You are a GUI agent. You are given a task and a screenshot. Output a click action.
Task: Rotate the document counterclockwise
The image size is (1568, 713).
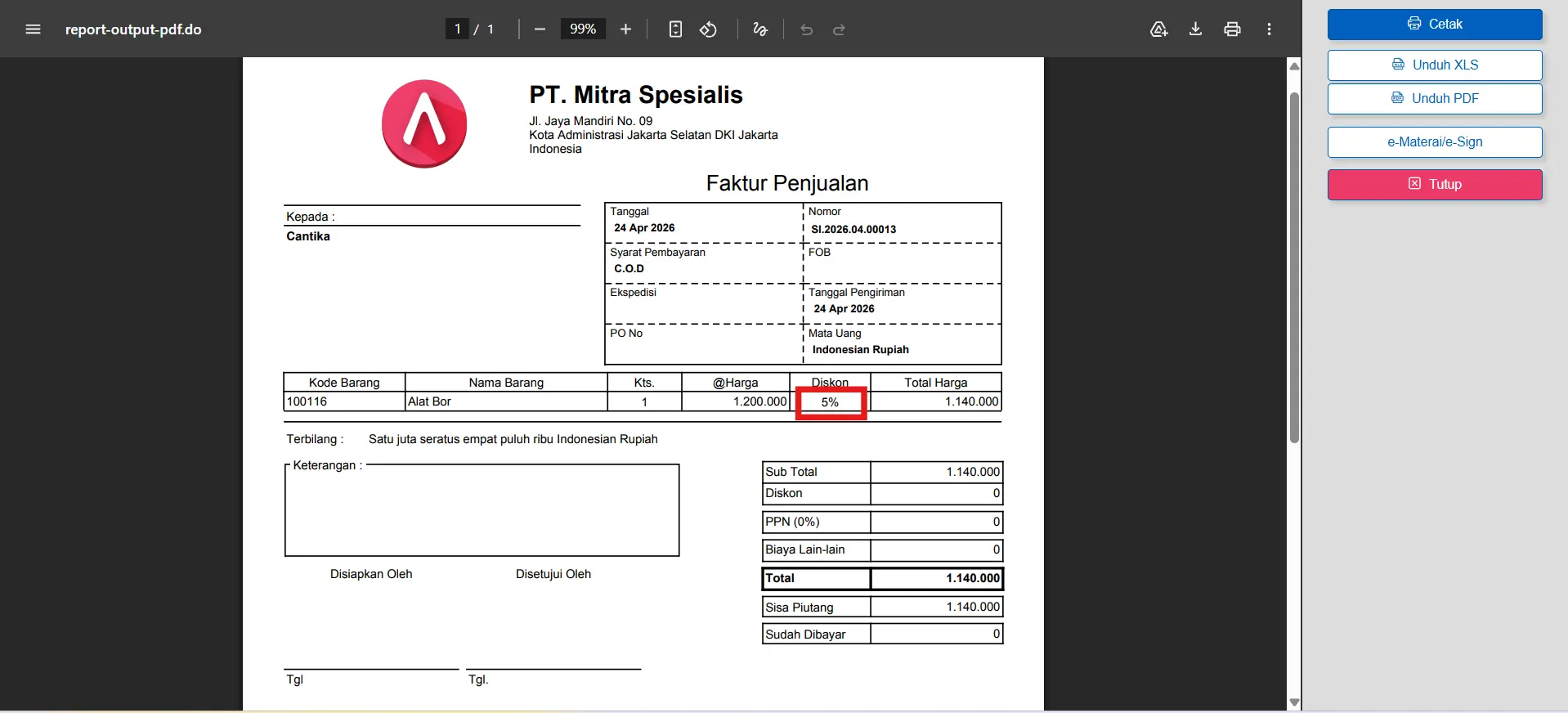point(709,29)
